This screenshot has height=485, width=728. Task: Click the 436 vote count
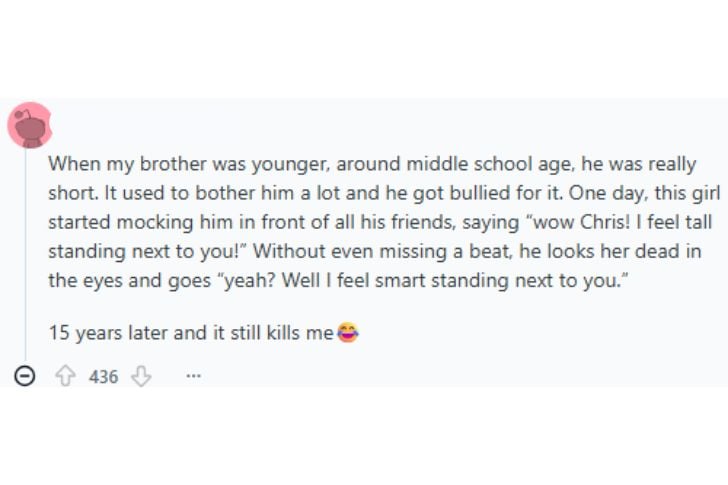(x=104, y=377)
